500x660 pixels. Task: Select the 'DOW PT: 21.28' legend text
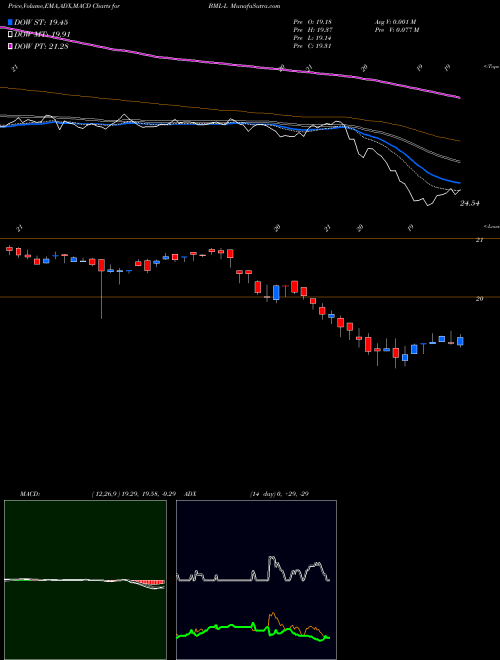[x=41, y=46]
